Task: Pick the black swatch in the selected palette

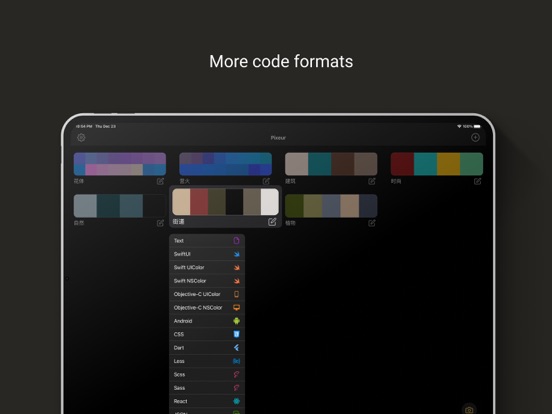Action: (x=234, y=202)
